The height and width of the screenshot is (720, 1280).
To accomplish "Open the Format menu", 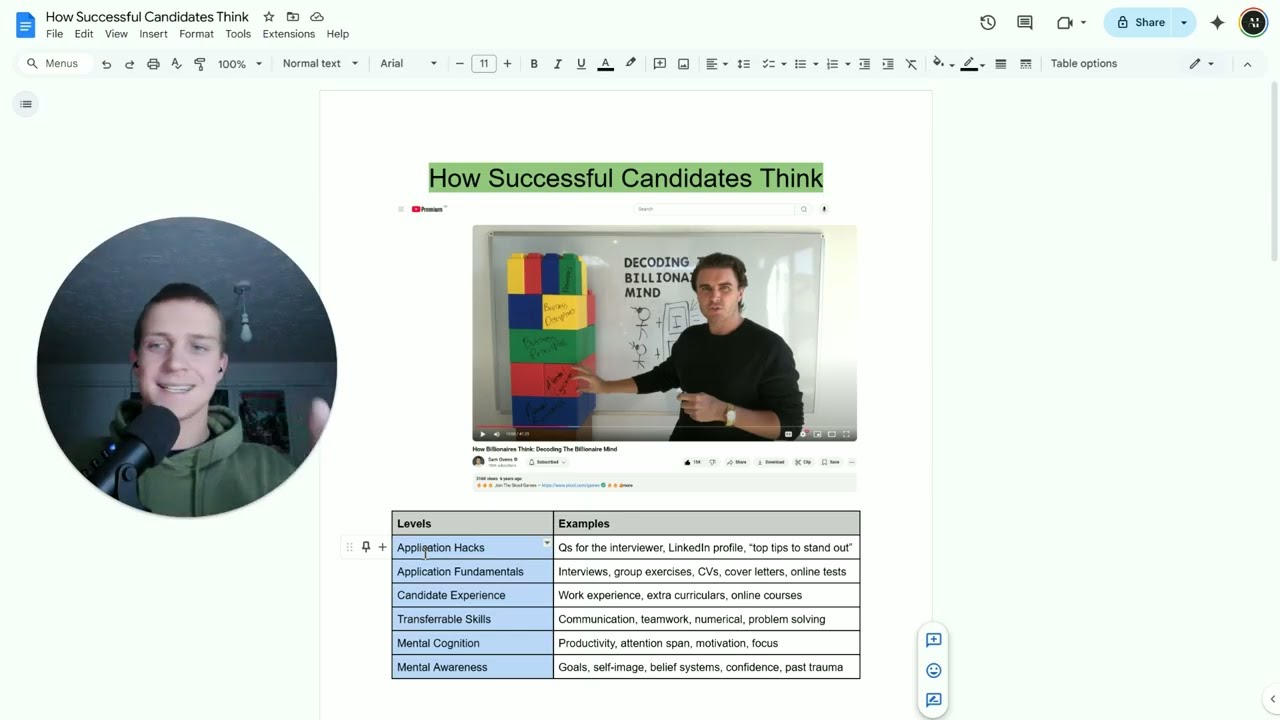I will (196, 34).
